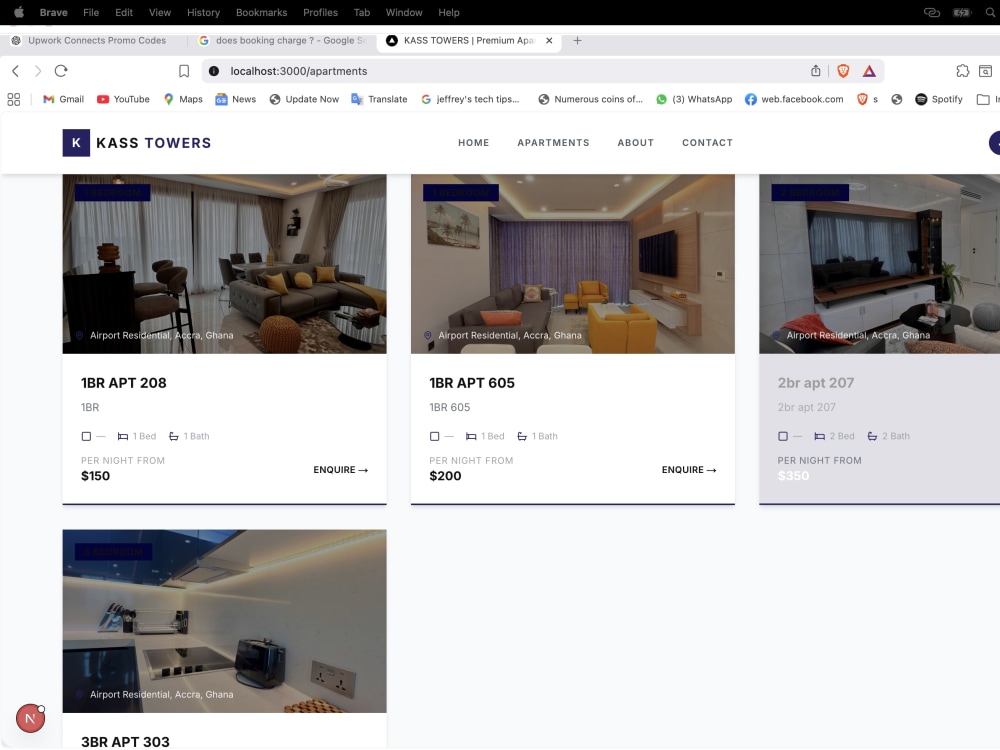1000x750 pixels.
Task: Open the site information icon in address bar
Action: point(214,71)
